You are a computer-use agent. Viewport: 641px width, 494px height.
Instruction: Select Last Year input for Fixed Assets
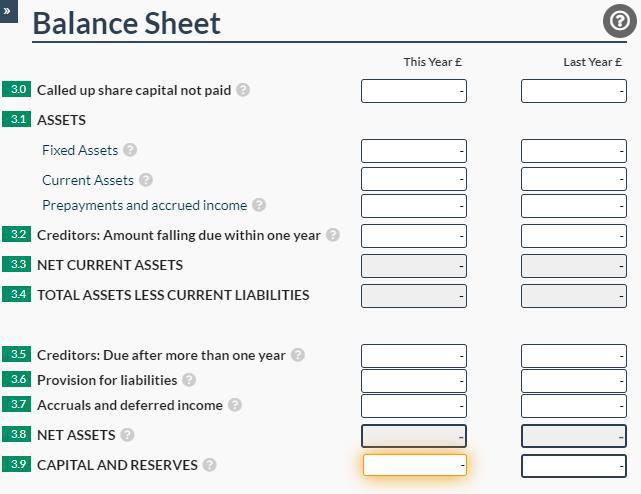(x=574, y=151)
